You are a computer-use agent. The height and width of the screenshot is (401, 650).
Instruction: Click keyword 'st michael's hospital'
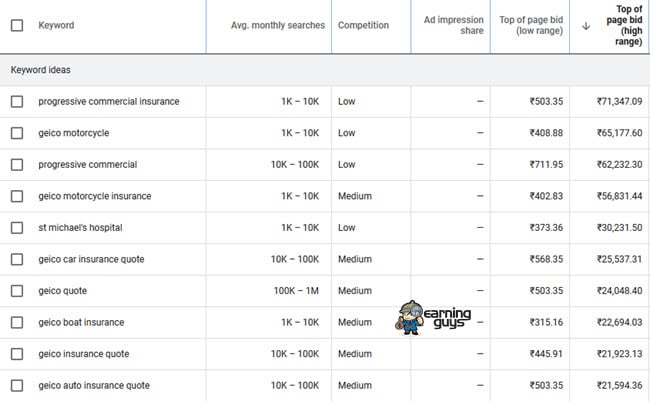80,228
